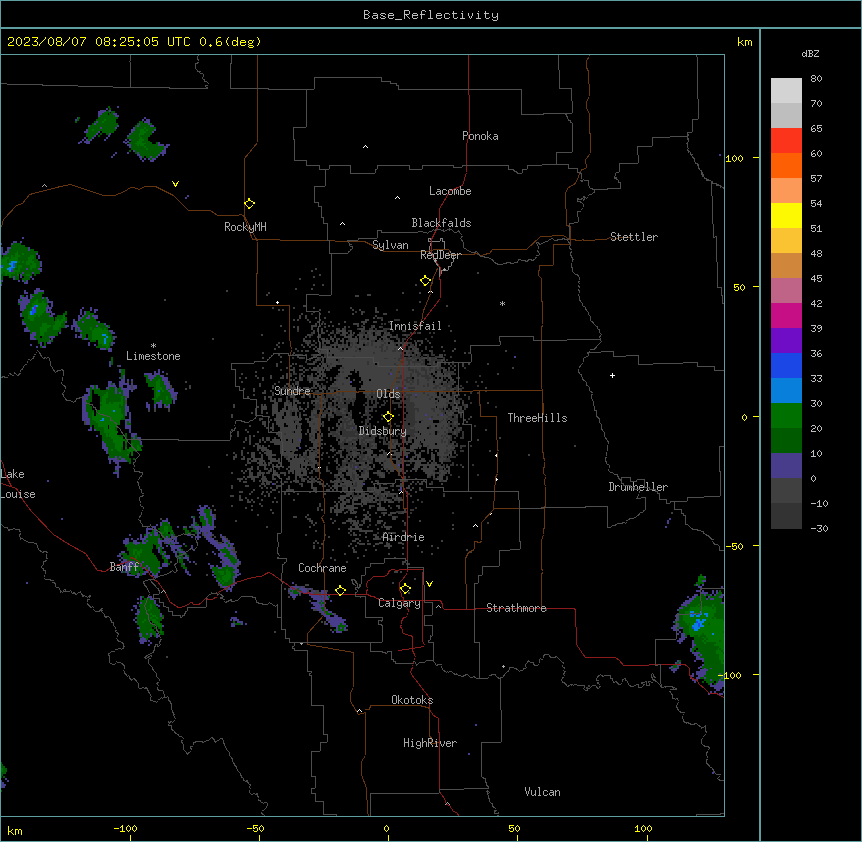The height and width of the screenshot is (842, 862).
Task: Click the Innisfail label
Action: click(415, 326)
